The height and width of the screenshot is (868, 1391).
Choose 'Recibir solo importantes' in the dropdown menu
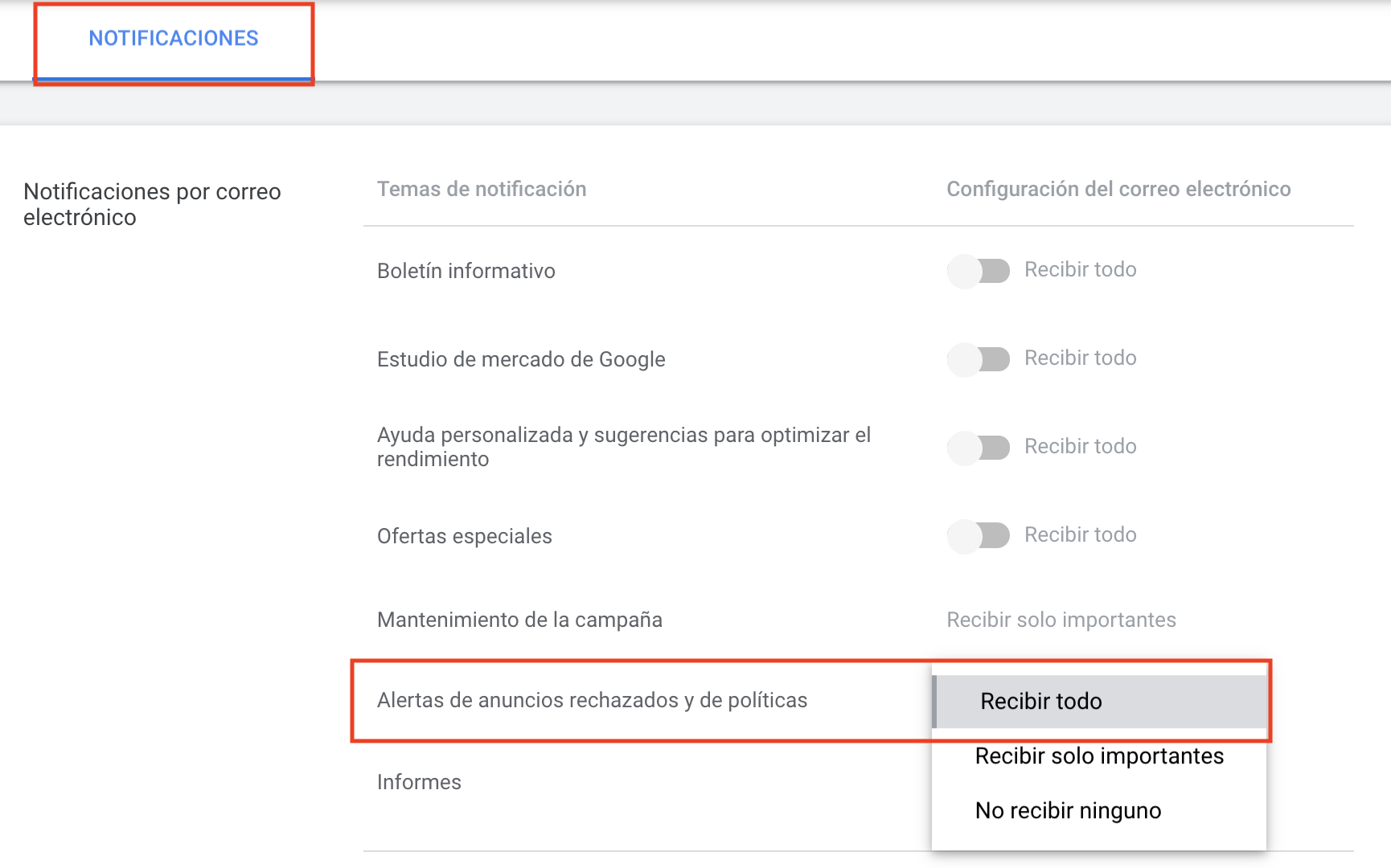pos(1099,756)
